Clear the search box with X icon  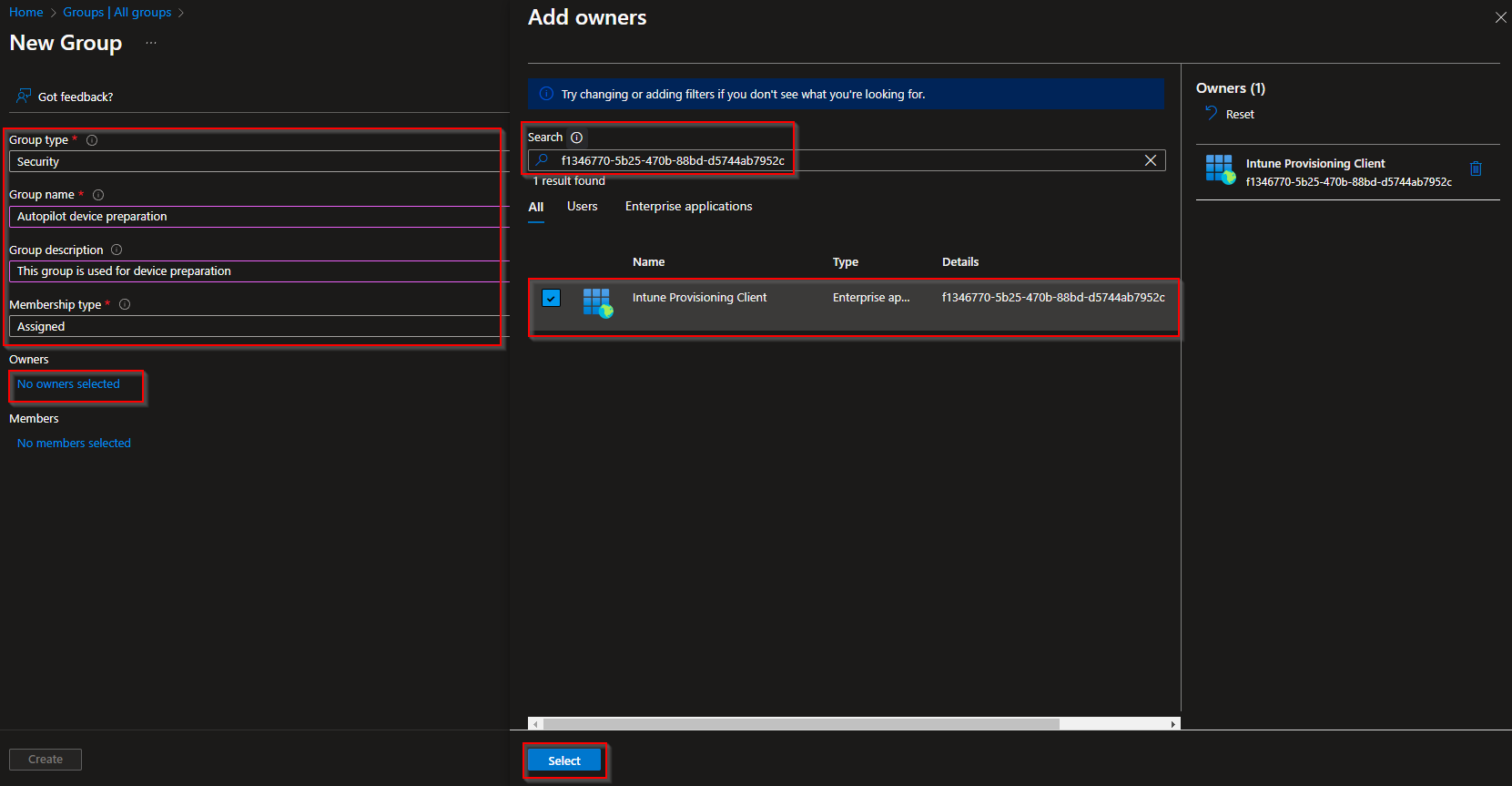pyautogui.click(x=1151, y=160)
